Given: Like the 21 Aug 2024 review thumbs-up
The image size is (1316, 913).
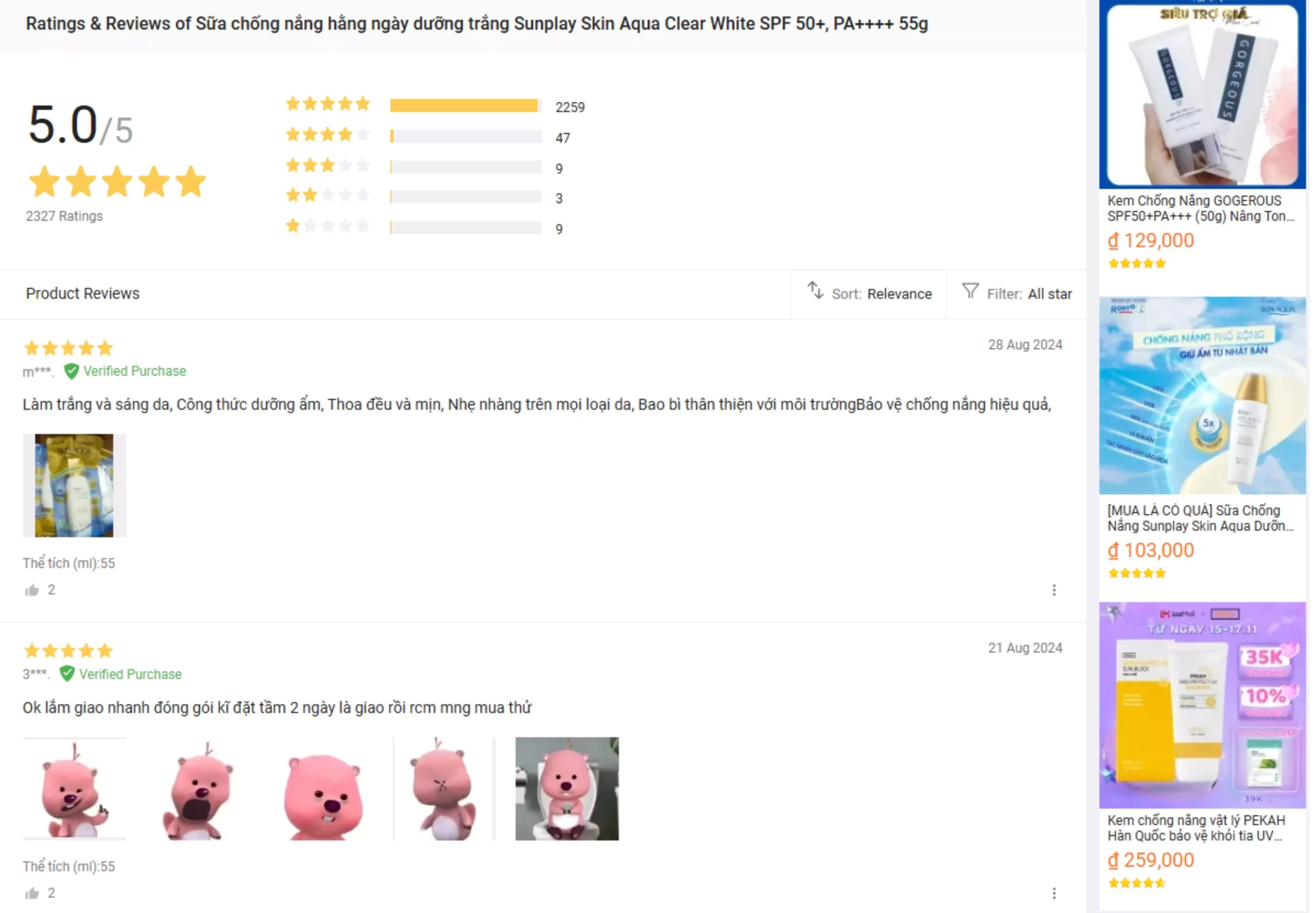Looking at the screenshot, I should coord(32,893).
